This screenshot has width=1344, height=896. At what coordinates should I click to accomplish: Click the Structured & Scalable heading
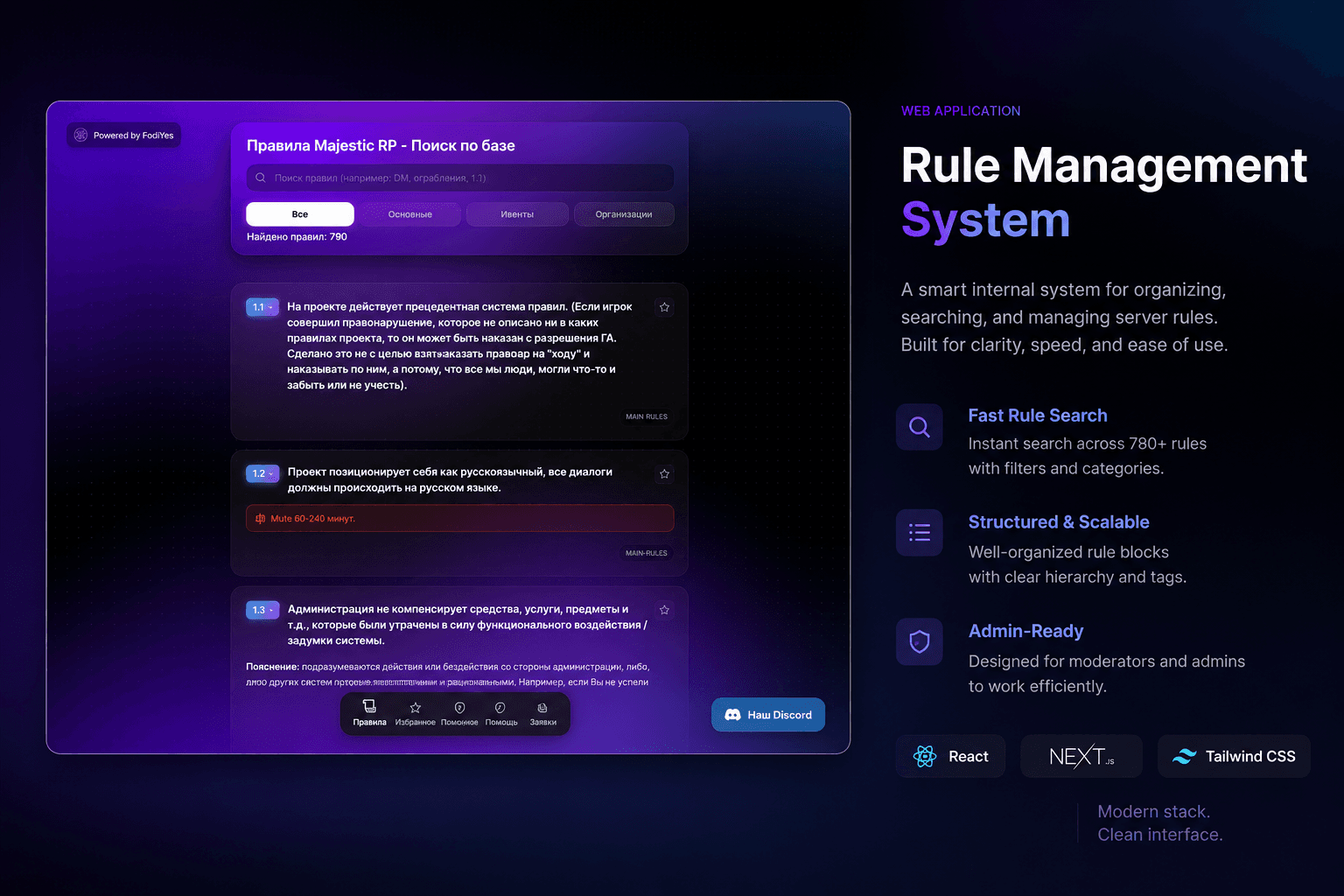[1059, 521]
